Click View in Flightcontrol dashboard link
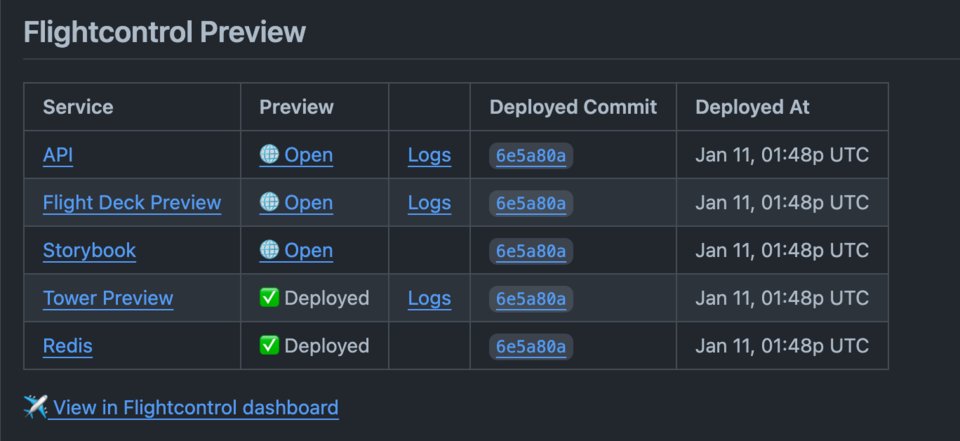 (x=193, y=408)
